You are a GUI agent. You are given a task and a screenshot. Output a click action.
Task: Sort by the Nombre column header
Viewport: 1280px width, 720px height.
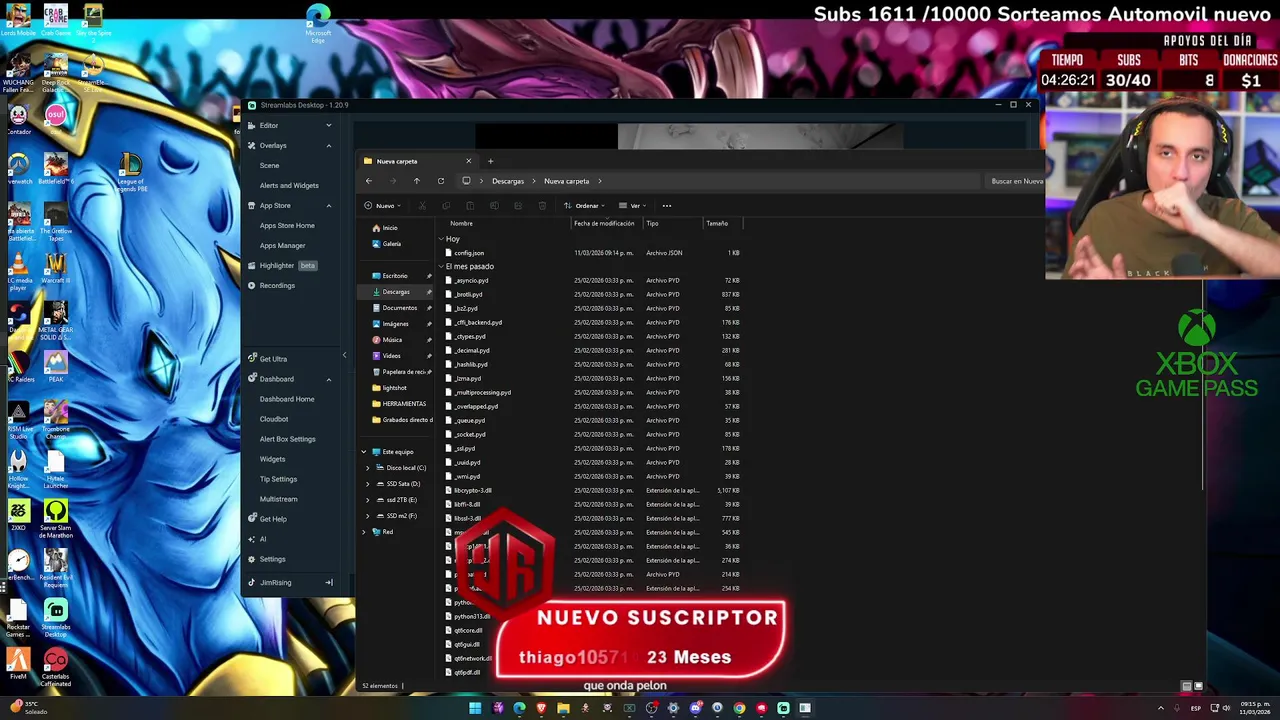point(461,223)
